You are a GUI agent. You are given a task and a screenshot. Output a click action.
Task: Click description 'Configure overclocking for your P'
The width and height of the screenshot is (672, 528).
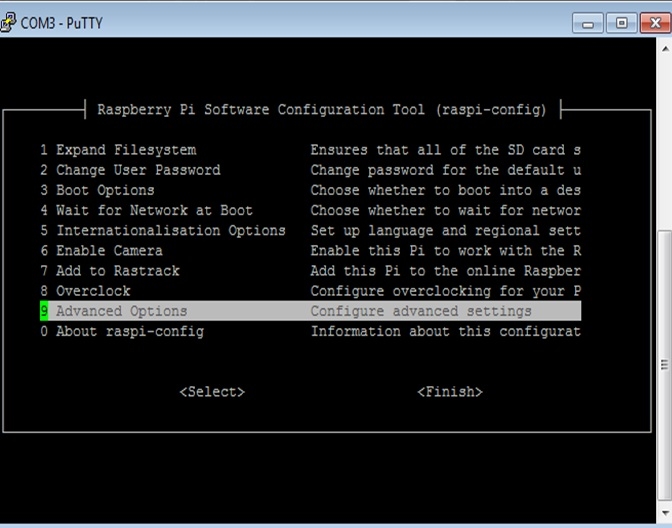(x=446, y=291)
